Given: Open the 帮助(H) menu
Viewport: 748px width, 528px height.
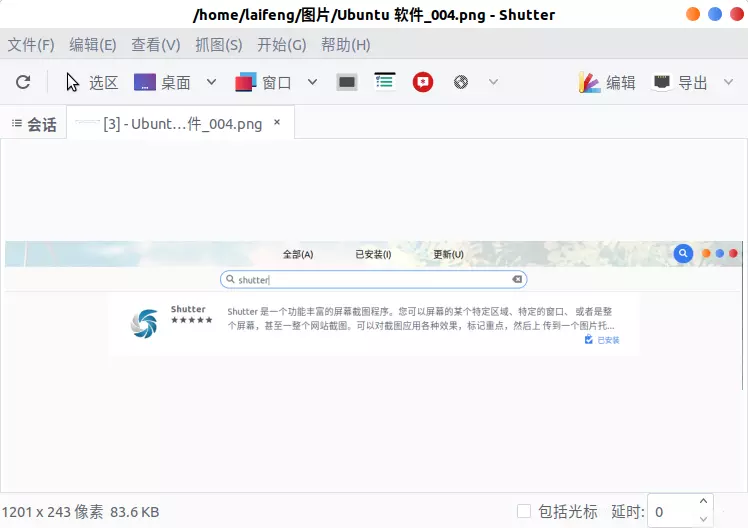Looking at the screenshot, I should [346, 45].
